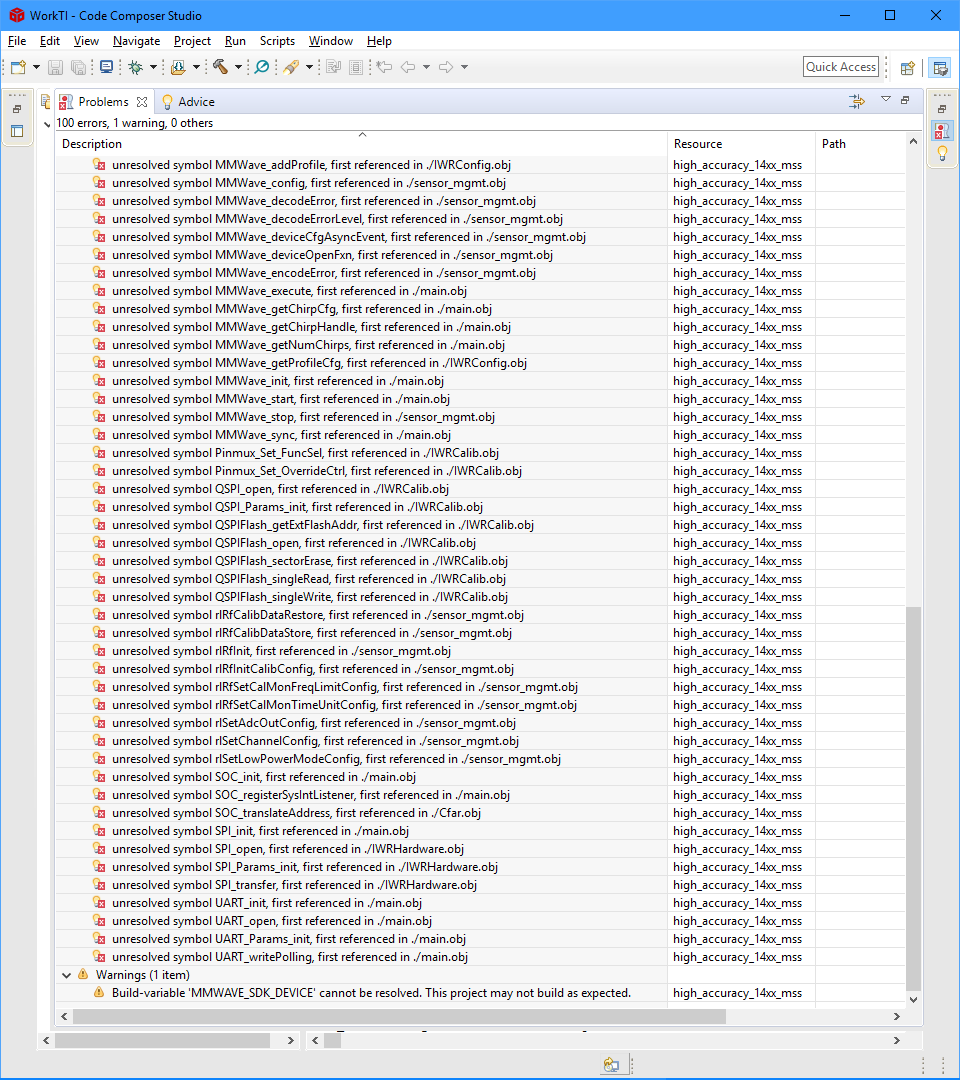Click the search flashlight toolbar icon

coord(291,67)
